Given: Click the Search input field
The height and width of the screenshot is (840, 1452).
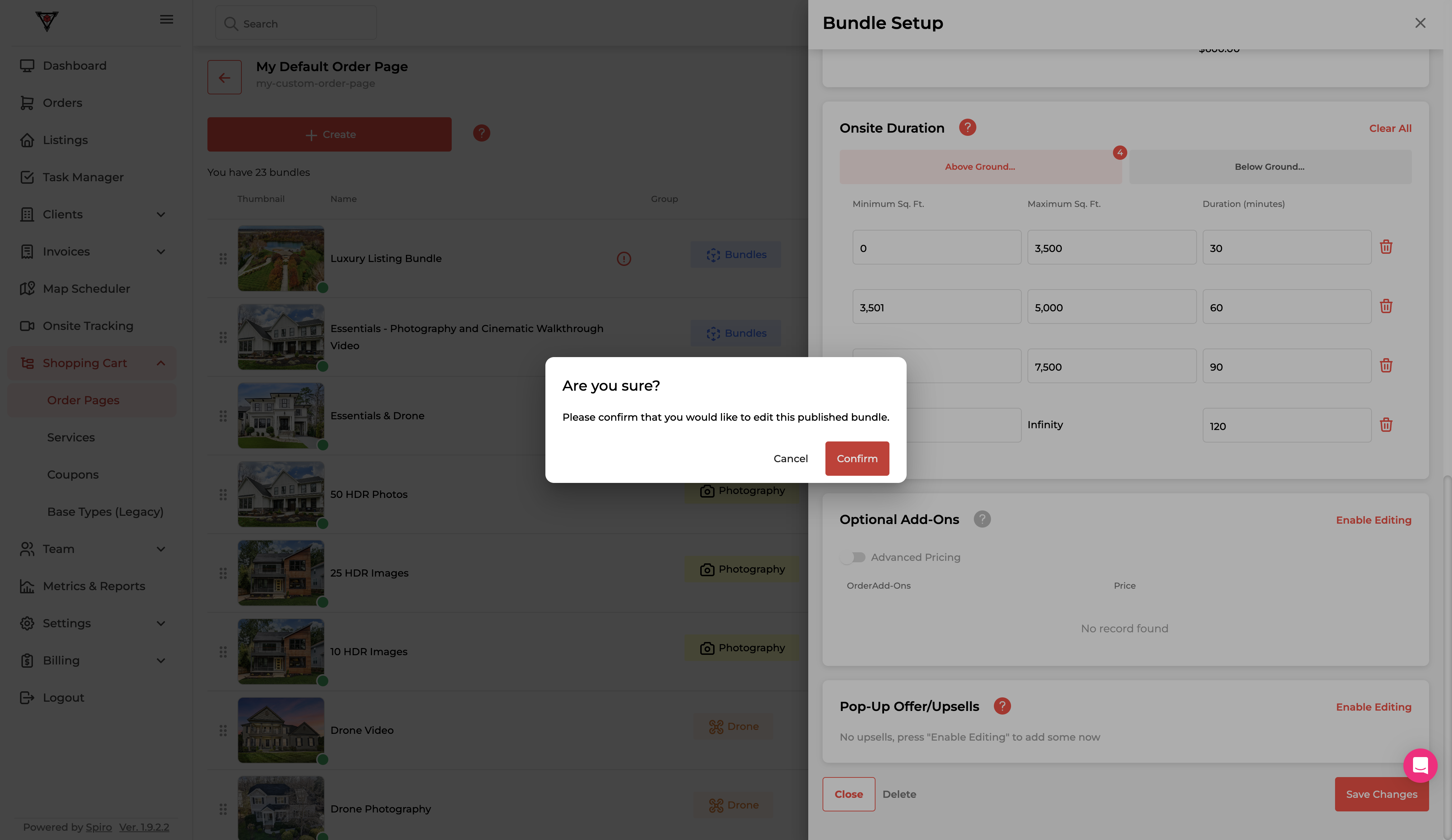Looking at the screenshot, I should click(x=296, y=23).
